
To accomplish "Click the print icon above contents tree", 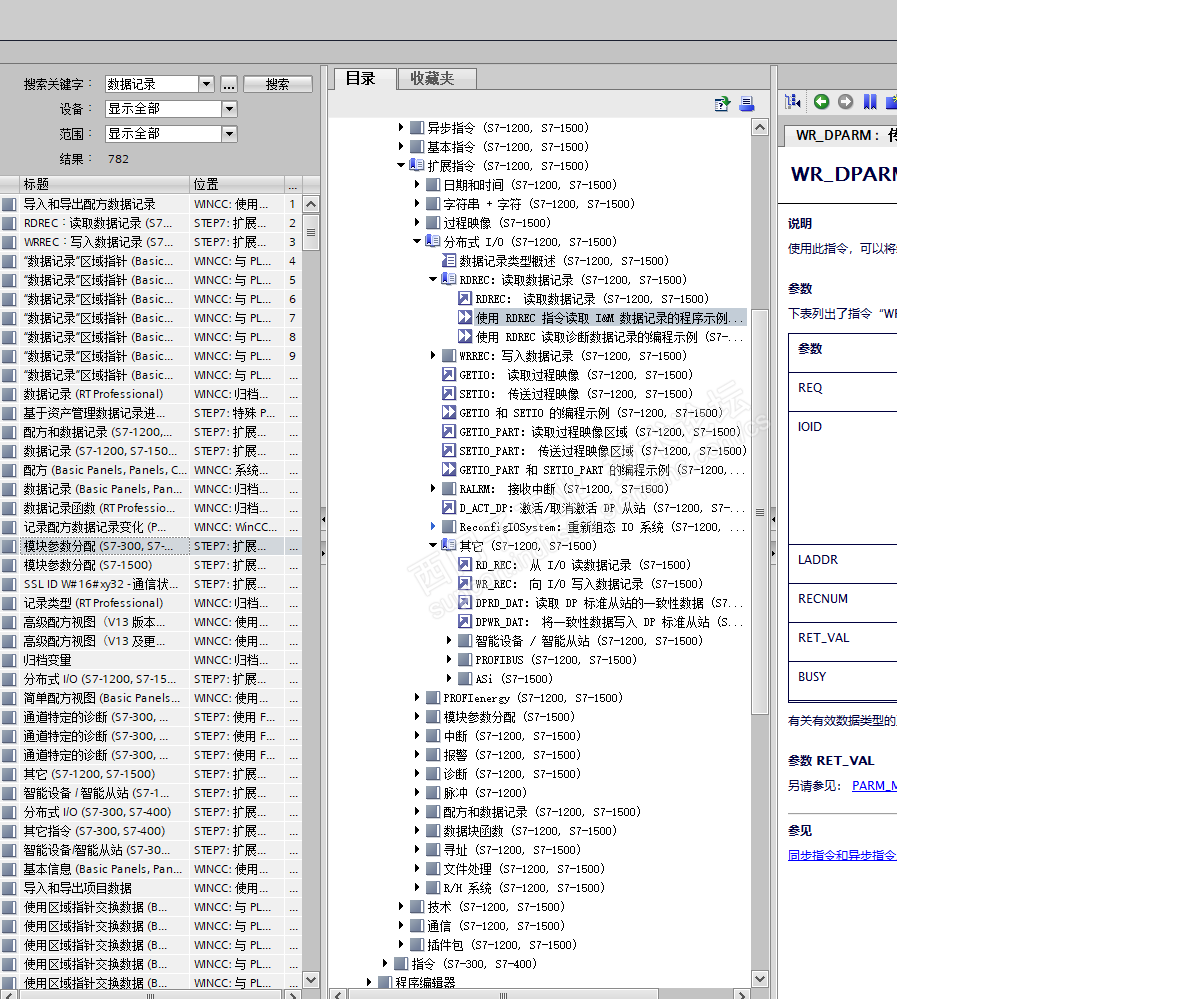I will (x=746, y=103).
